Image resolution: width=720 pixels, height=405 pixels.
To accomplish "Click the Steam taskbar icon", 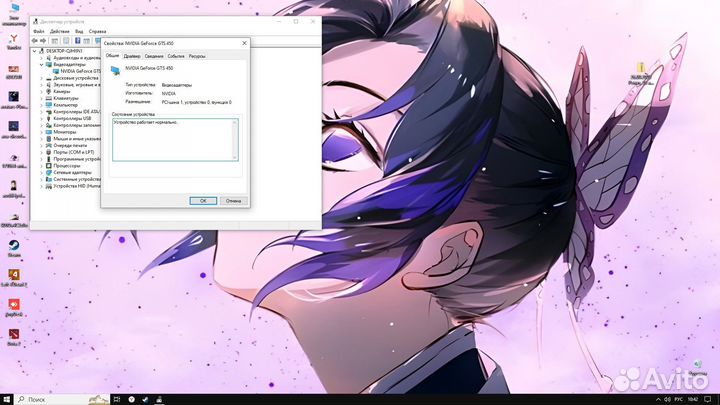I will [145, 399].
